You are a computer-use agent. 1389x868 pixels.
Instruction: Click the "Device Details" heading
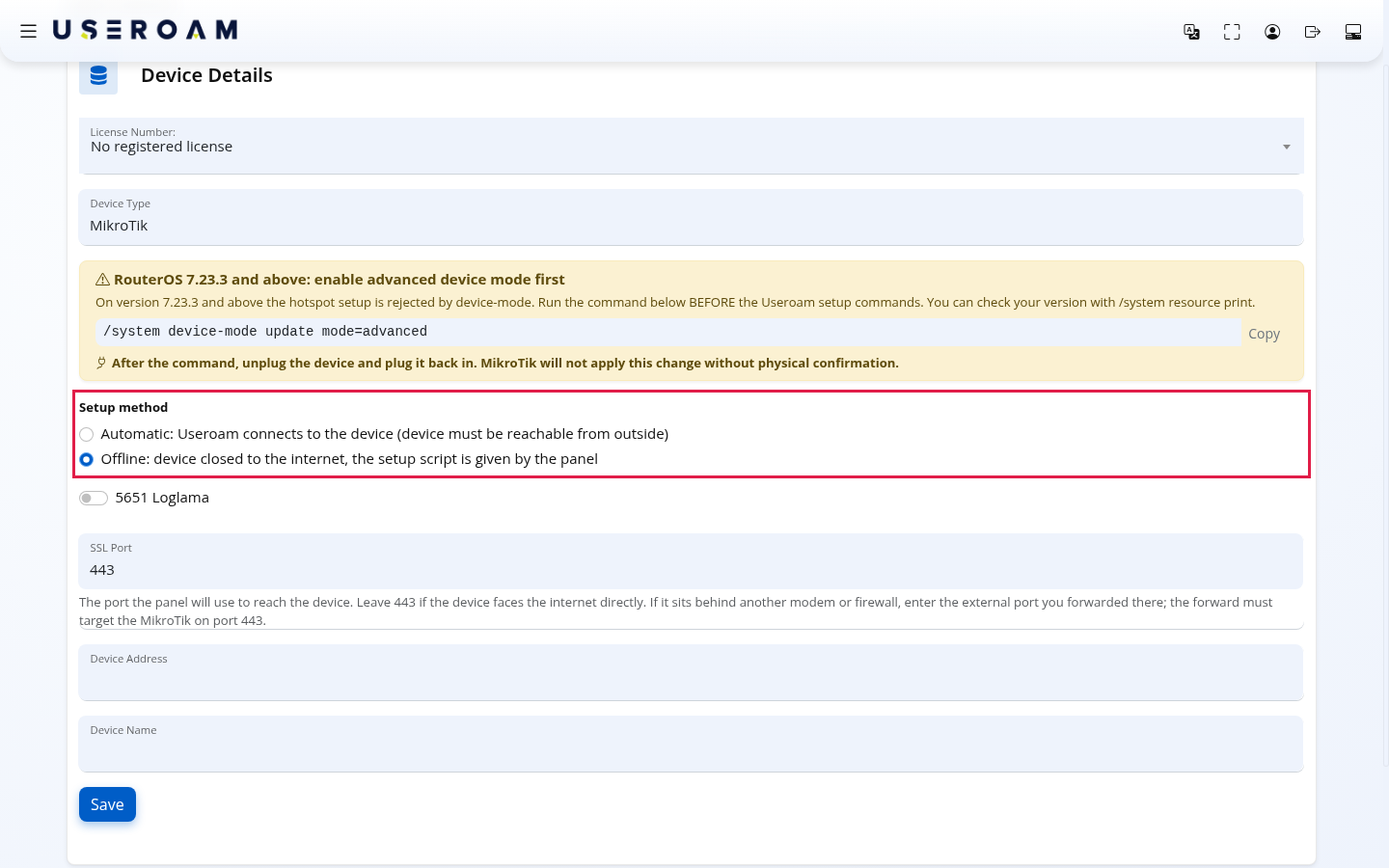(206, 75)
